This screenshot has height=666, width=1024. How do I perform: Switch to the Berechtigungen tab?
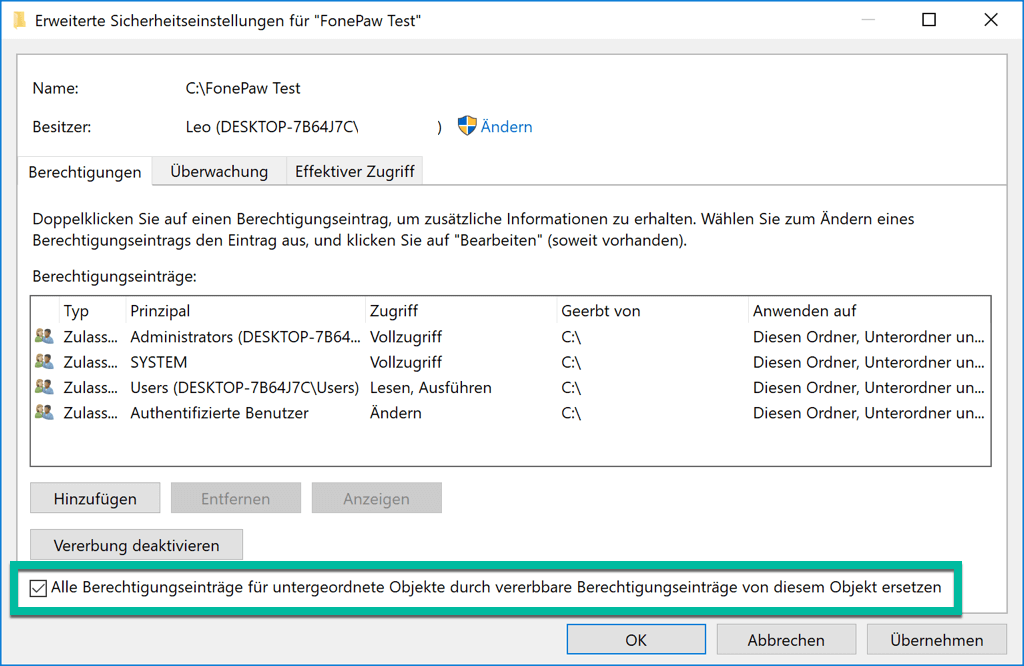[x=85, y=172]
